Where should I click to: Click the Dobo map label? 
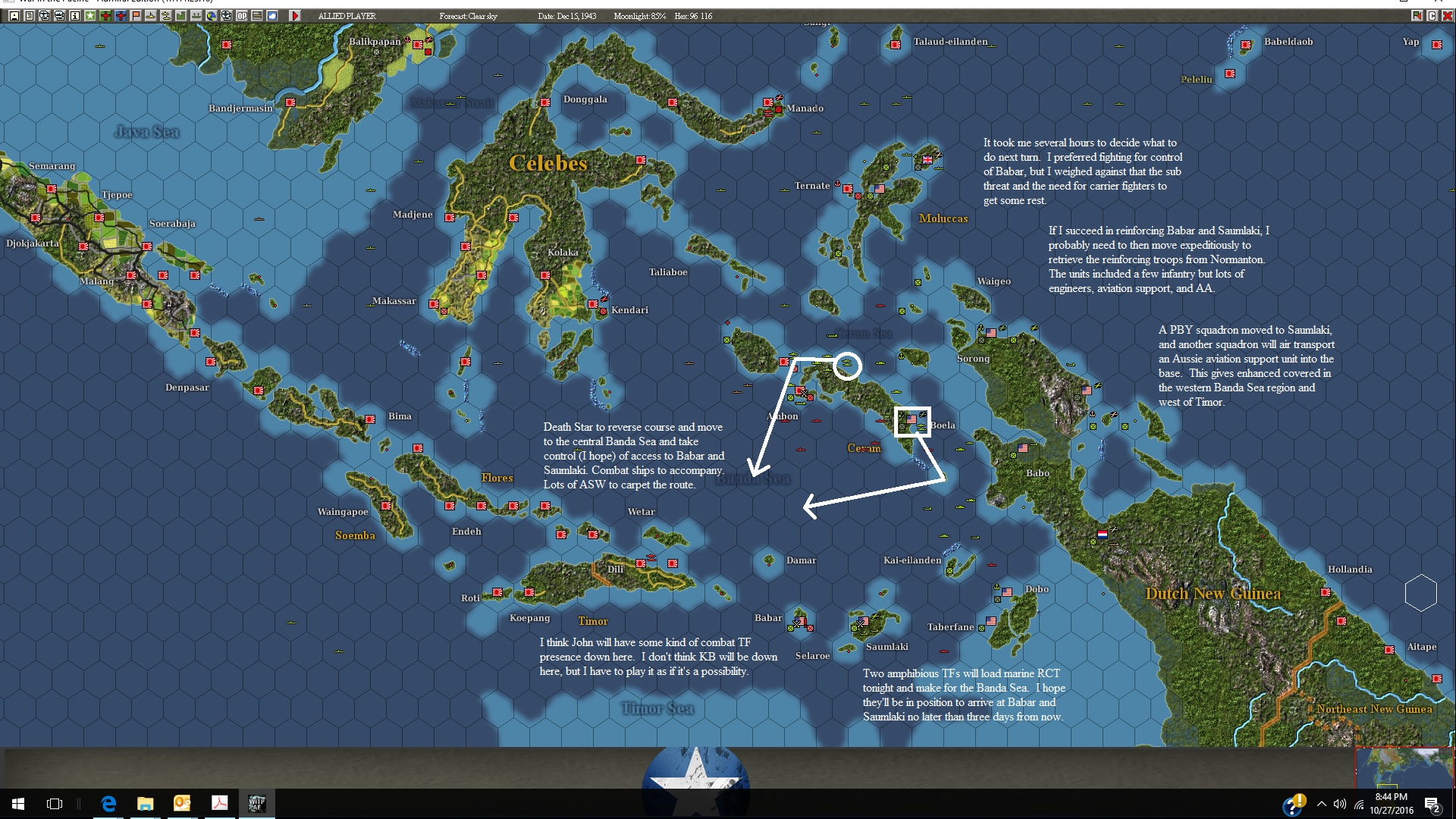tap(1037, 589)
